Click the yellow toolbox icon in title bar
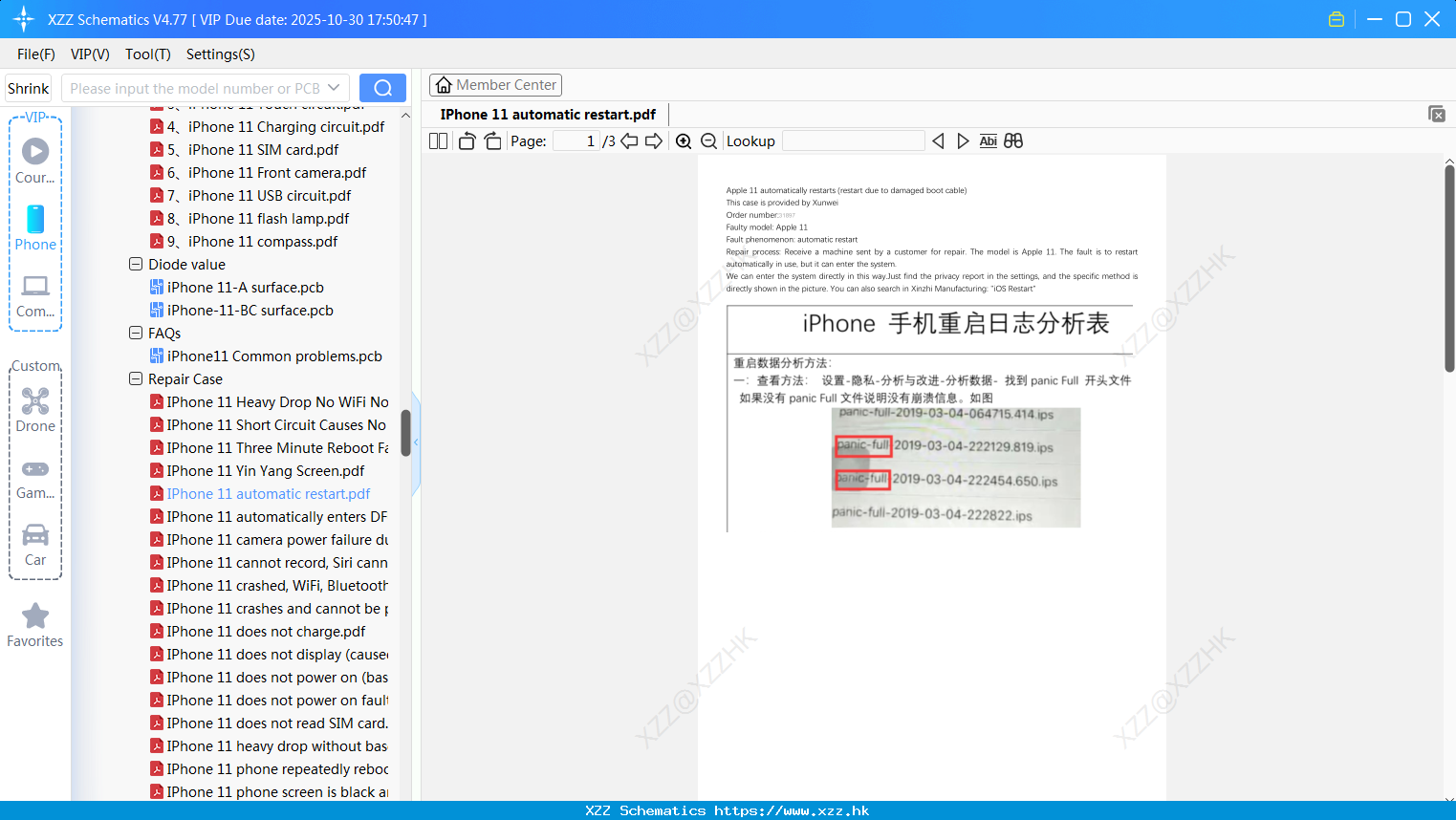The height and width of the screenshot is (820, 1456). [x=1336, y=19]
